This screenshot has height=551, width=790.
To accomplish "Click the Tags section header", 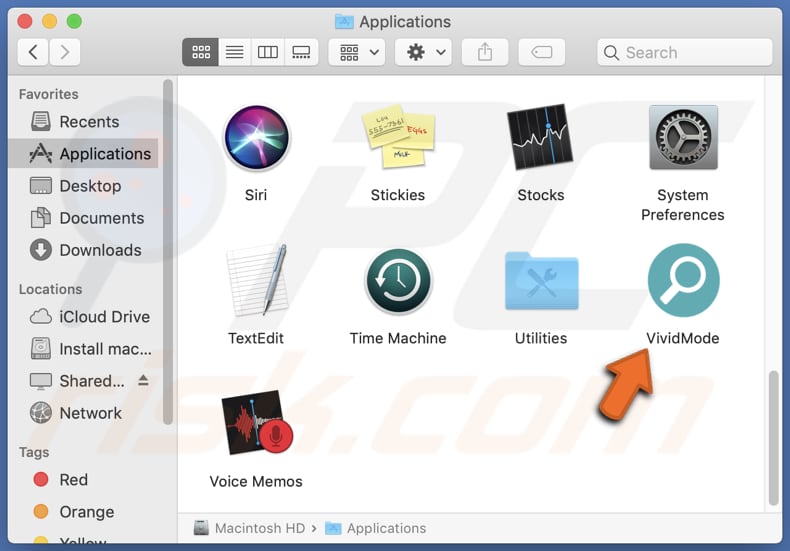I will click(34, 452).
